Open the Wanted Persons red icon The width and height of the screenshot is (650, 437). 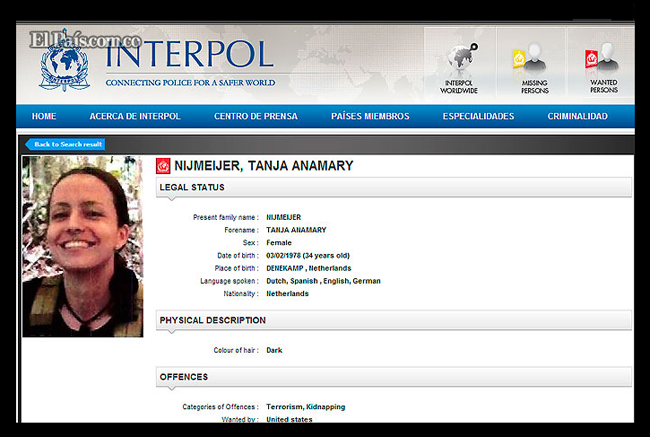(x=603, y=60)
